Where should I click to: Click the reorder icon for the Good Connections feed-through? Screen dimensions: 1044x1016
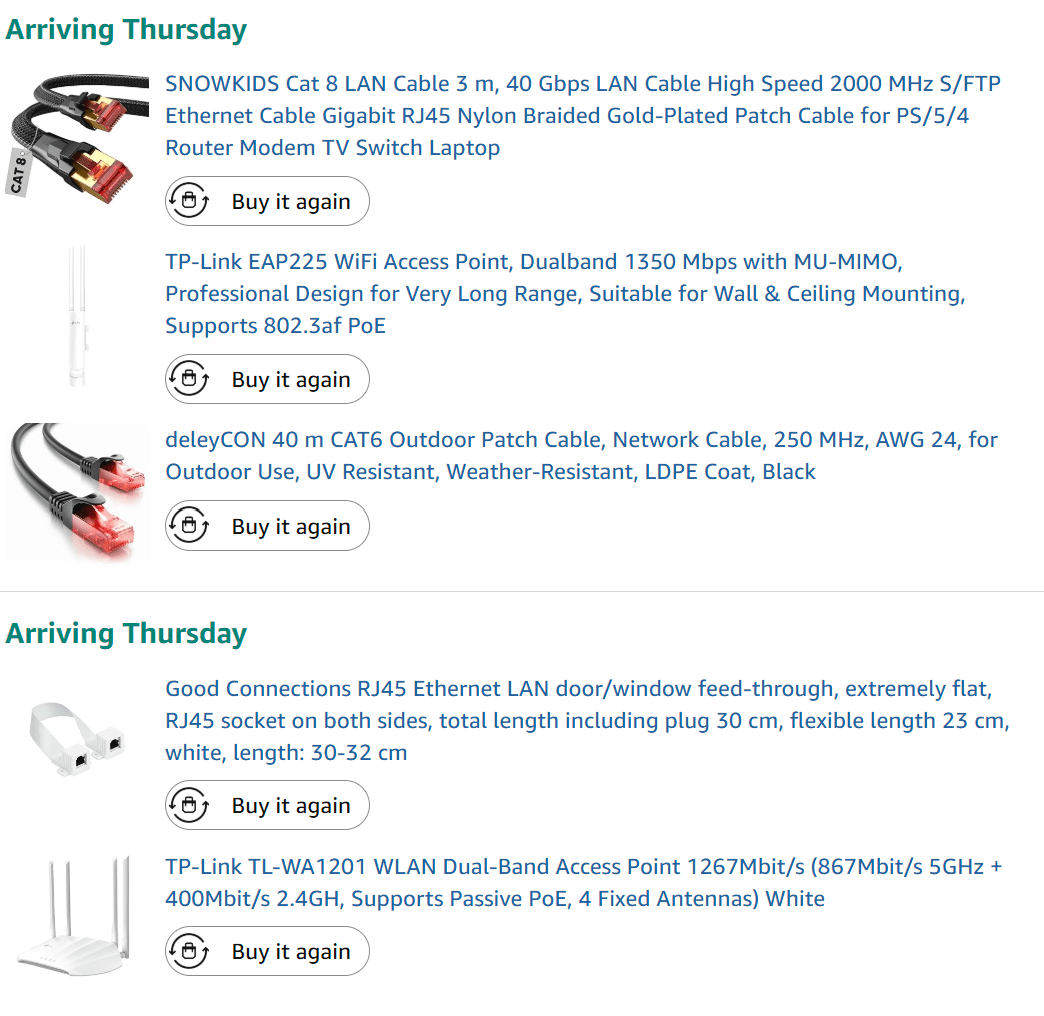click(x=189, y=805)
